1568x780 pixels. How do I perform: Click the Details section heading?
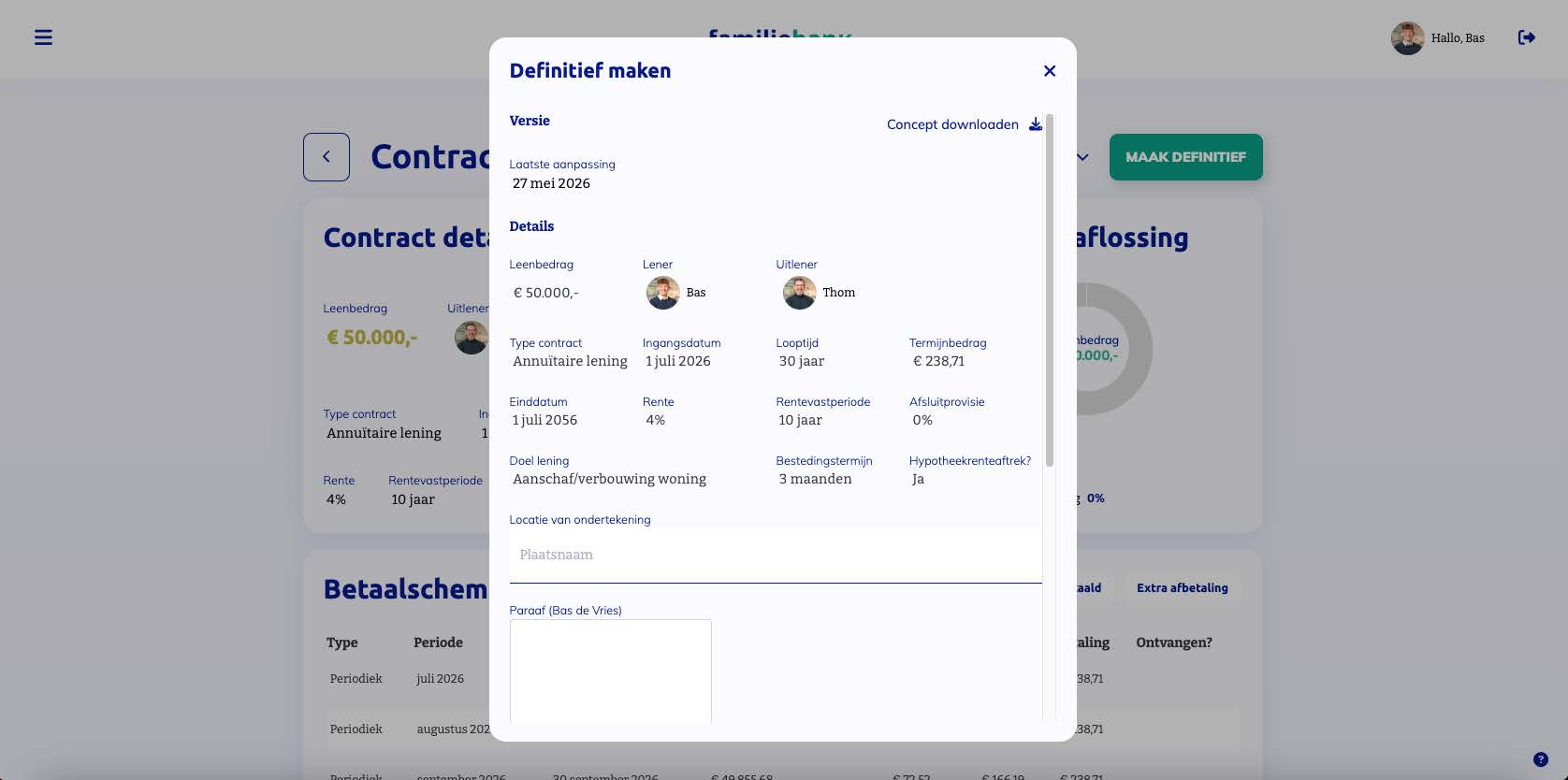531,226
